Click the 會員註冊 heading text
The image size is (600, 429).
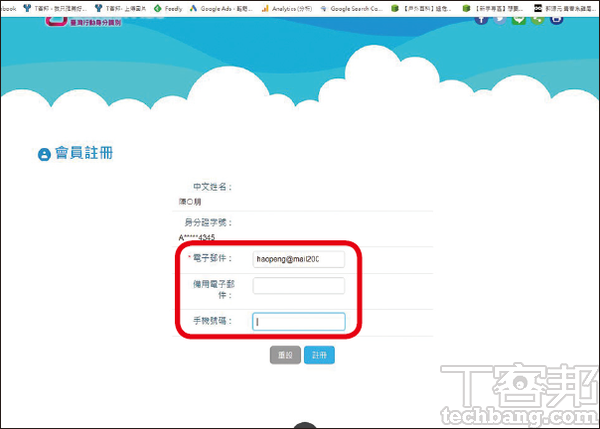click(x=84, y=153)
